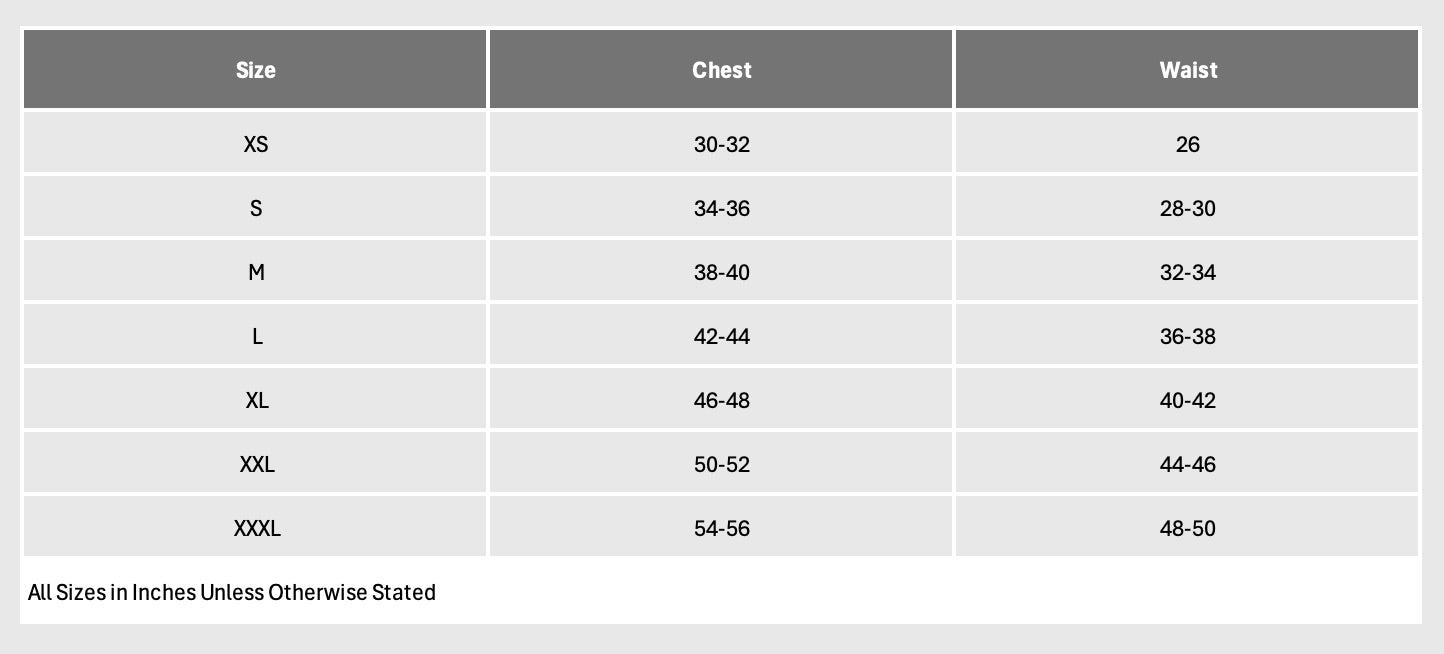This screenshot has height=654, width=1444.
Task: Click the waist value 26
Action: tap(1188, 144)
